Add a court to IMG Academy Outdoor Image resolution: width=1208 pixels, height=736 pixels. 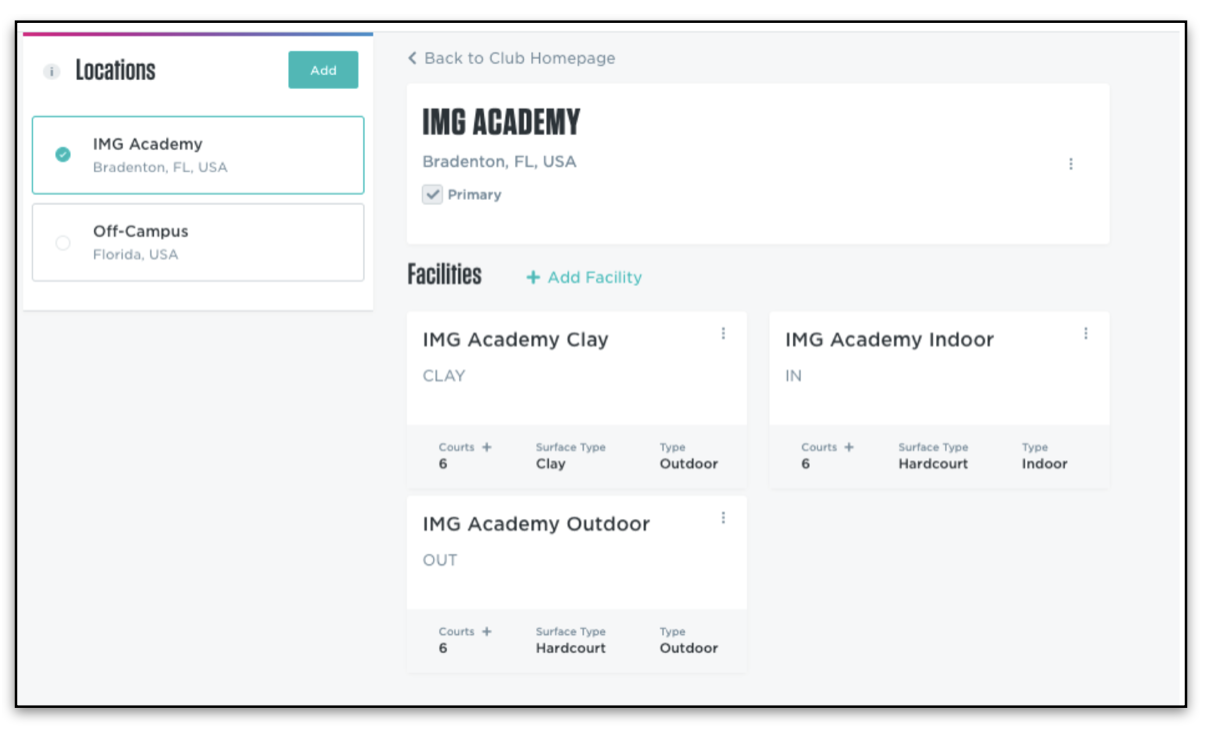point(487,631)
